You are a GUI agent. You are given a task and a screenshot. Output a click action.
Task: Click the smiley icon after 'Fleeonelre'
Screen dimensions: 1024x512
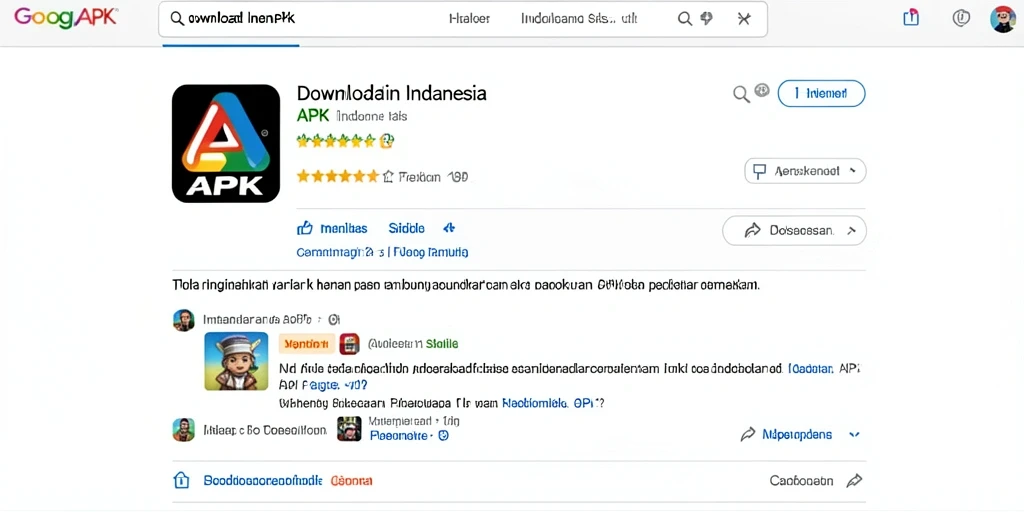pos(443,436)
